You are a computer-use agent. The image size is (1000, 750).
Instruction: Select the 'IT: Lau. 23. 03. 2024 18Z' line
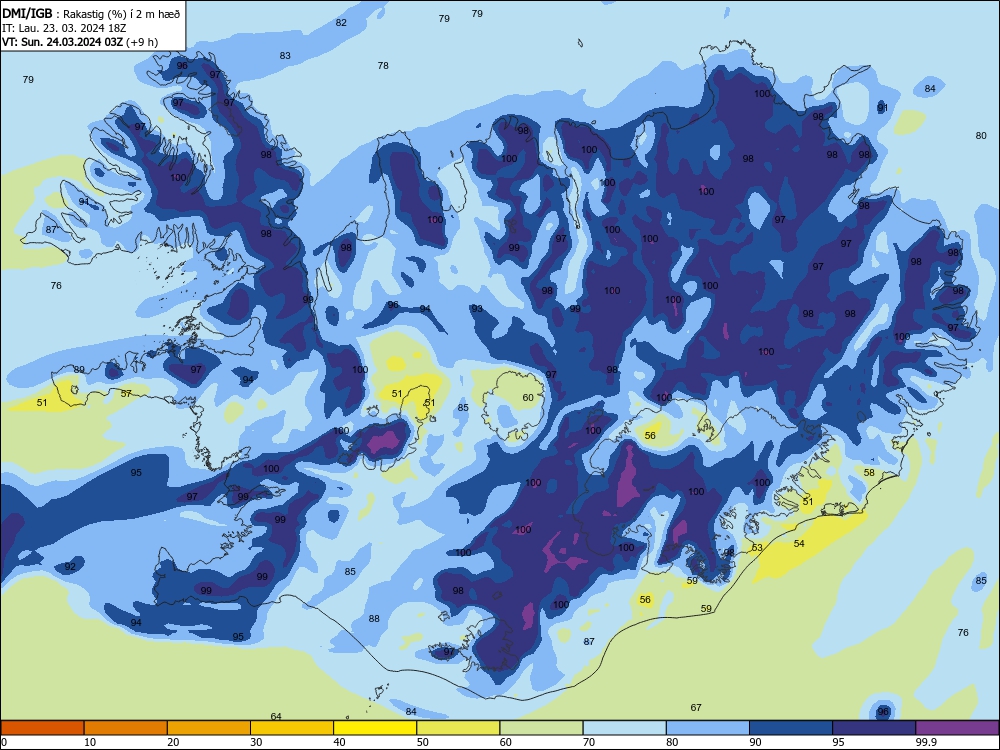point(64,28)
